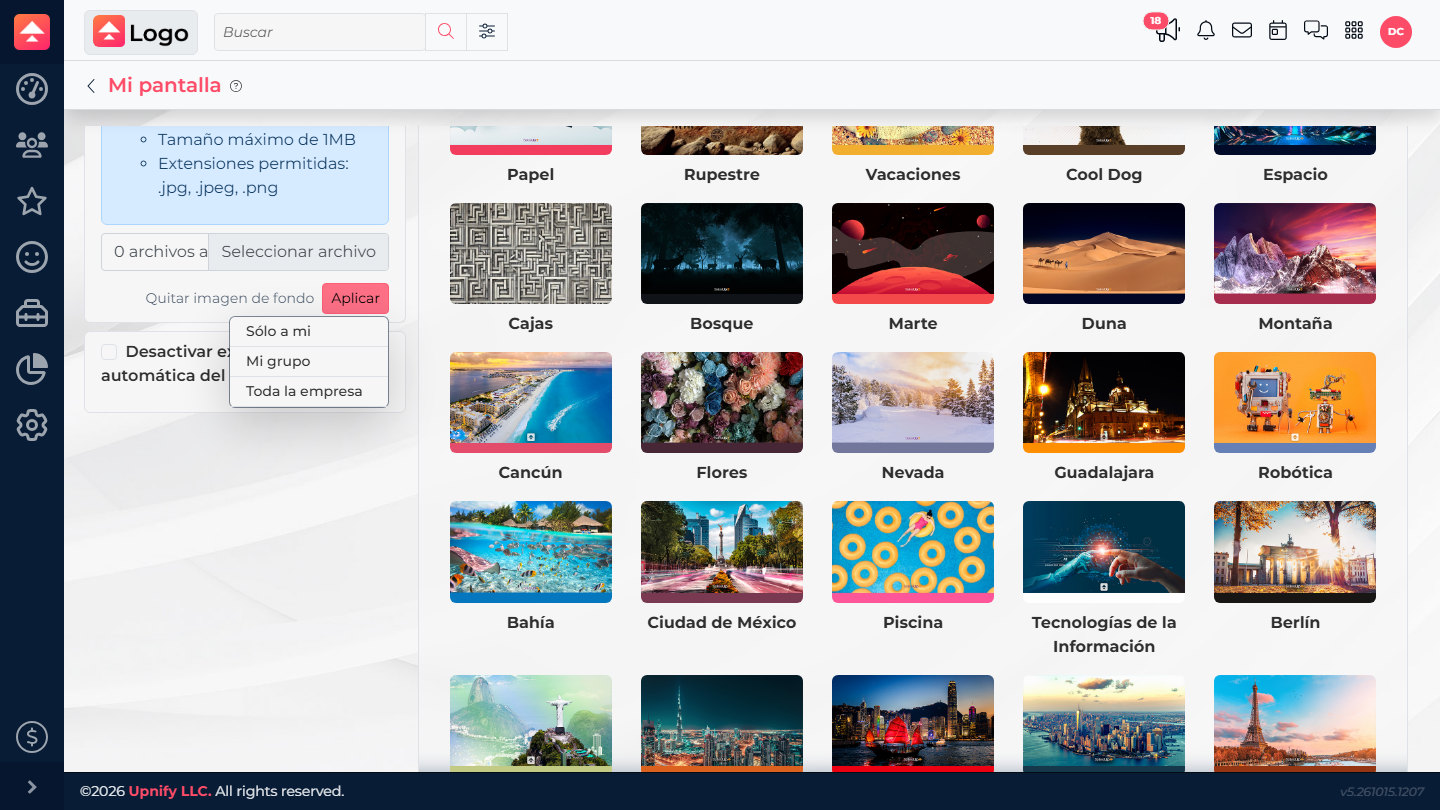Open the chat bubbles icon

pyautogui.click(x=1316, y=31)
